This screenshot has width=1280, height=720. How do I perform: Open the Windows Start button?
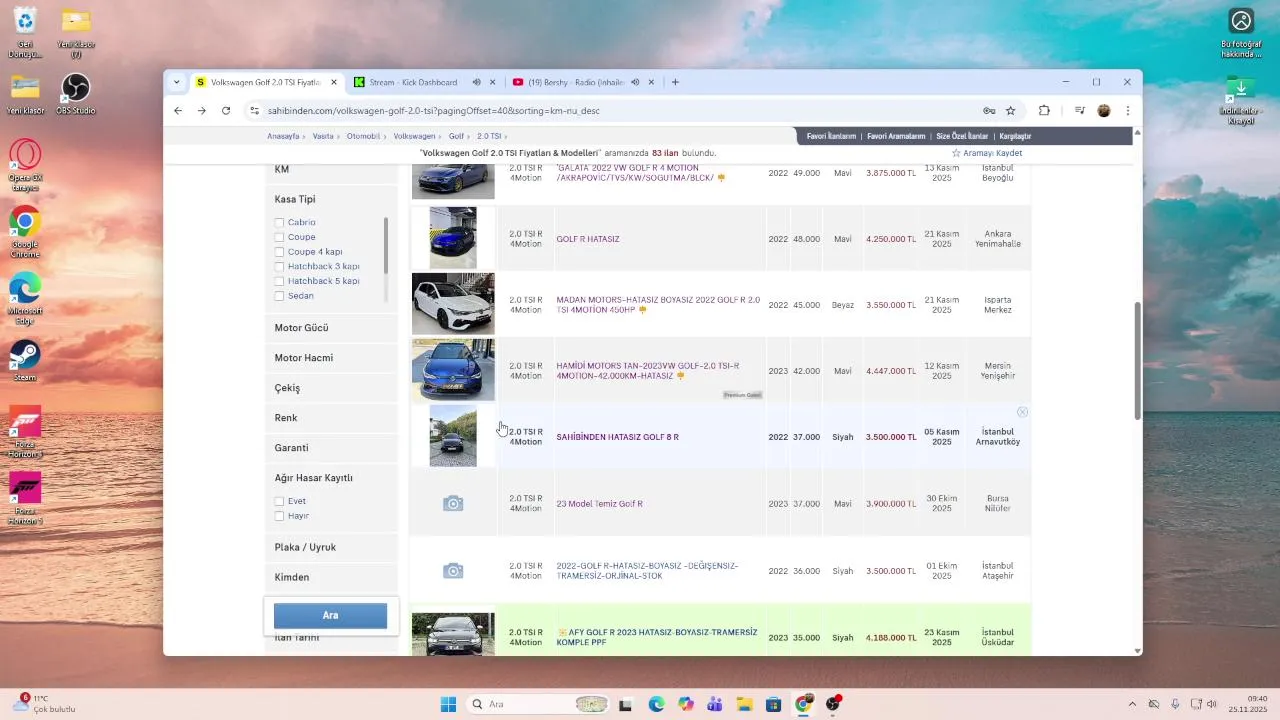click(448, 704)
